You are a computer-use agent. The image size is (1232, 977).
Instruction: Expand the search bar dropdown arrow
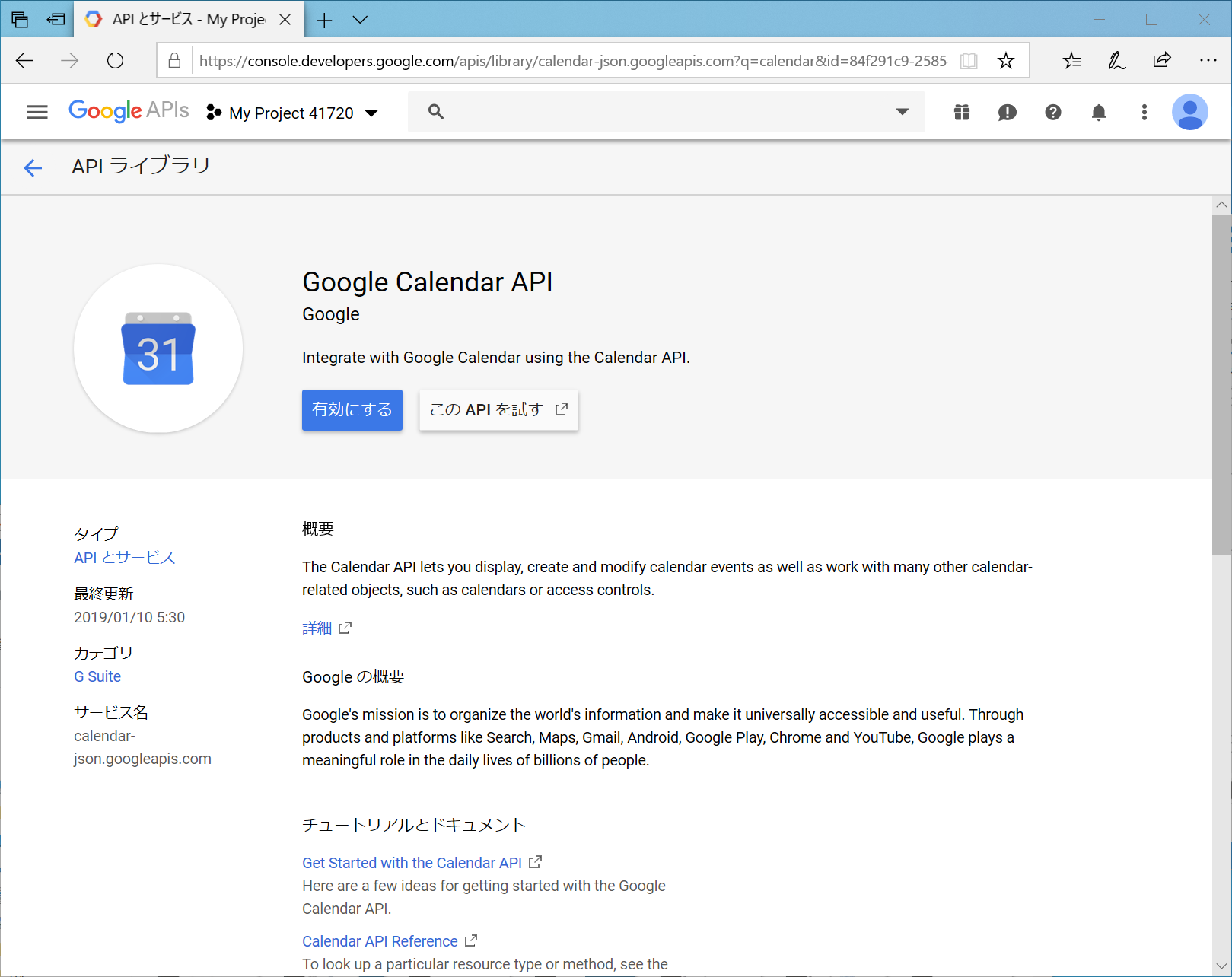click(903, 112)
